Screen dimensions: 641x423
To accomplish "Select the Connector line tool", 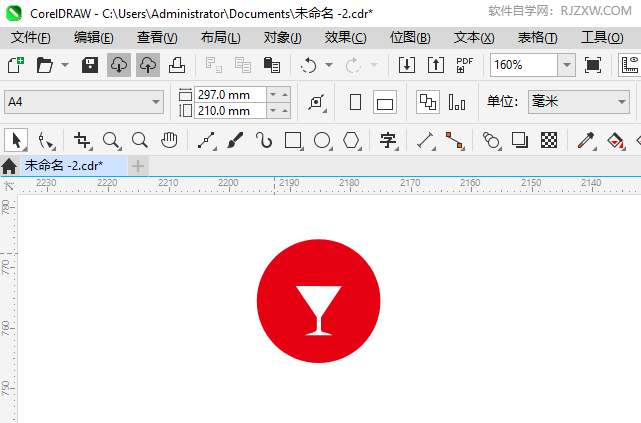I will [455, 141].
